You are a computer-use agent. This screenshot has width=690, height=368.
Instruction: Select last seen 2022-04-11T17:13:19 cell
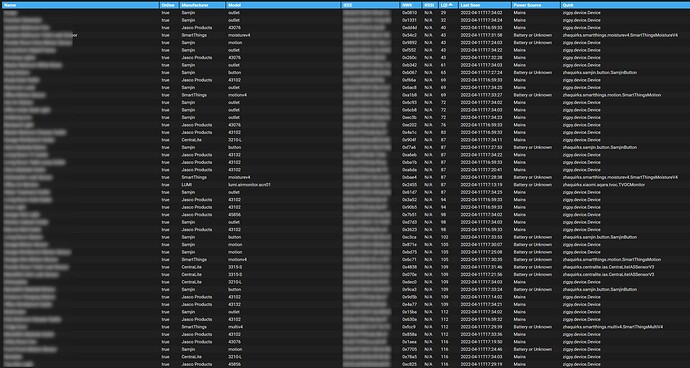click(x=481, y=185)
